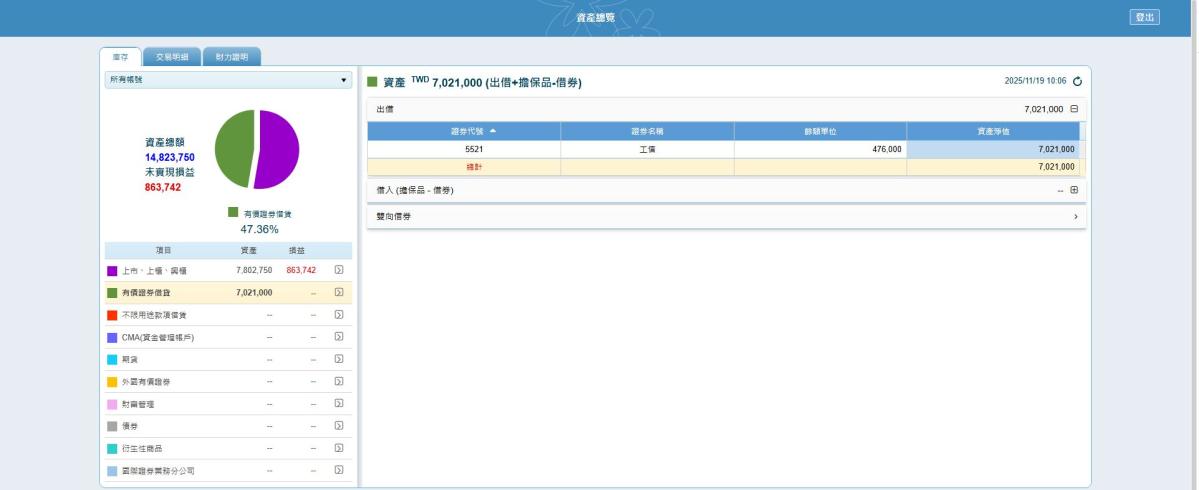
Task: Expand the 雙向借券 row chevron
Action: point(1075,216)
